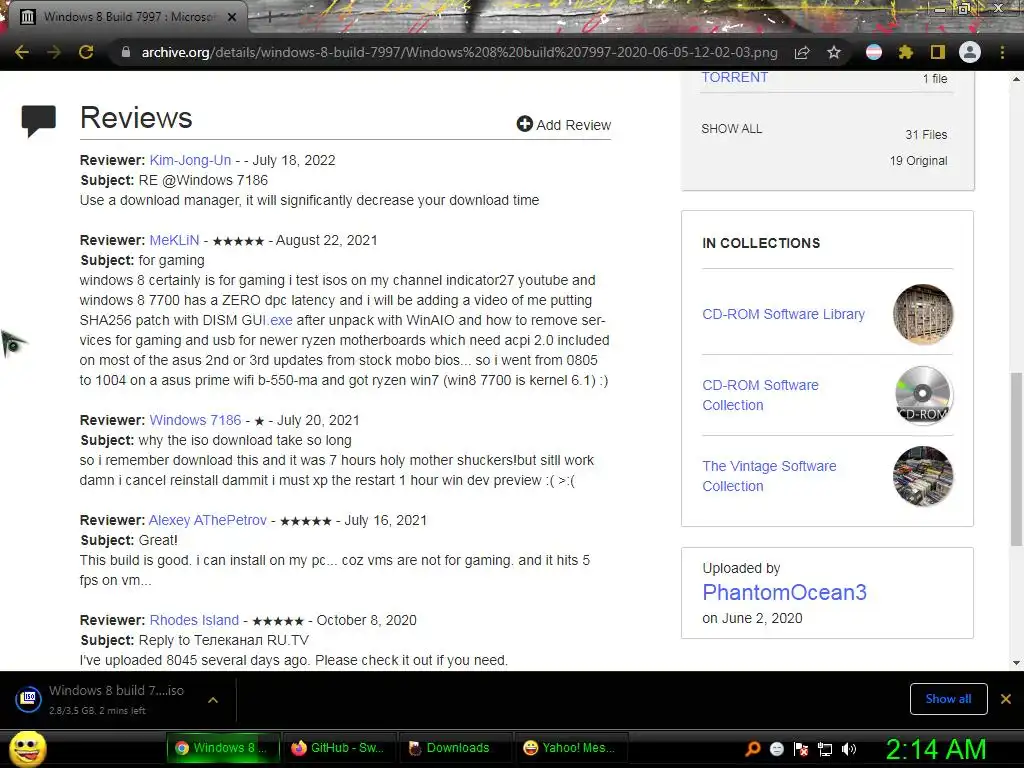Click the 19 Original count
The image size is (1024, 768).
tap(918, 161)
